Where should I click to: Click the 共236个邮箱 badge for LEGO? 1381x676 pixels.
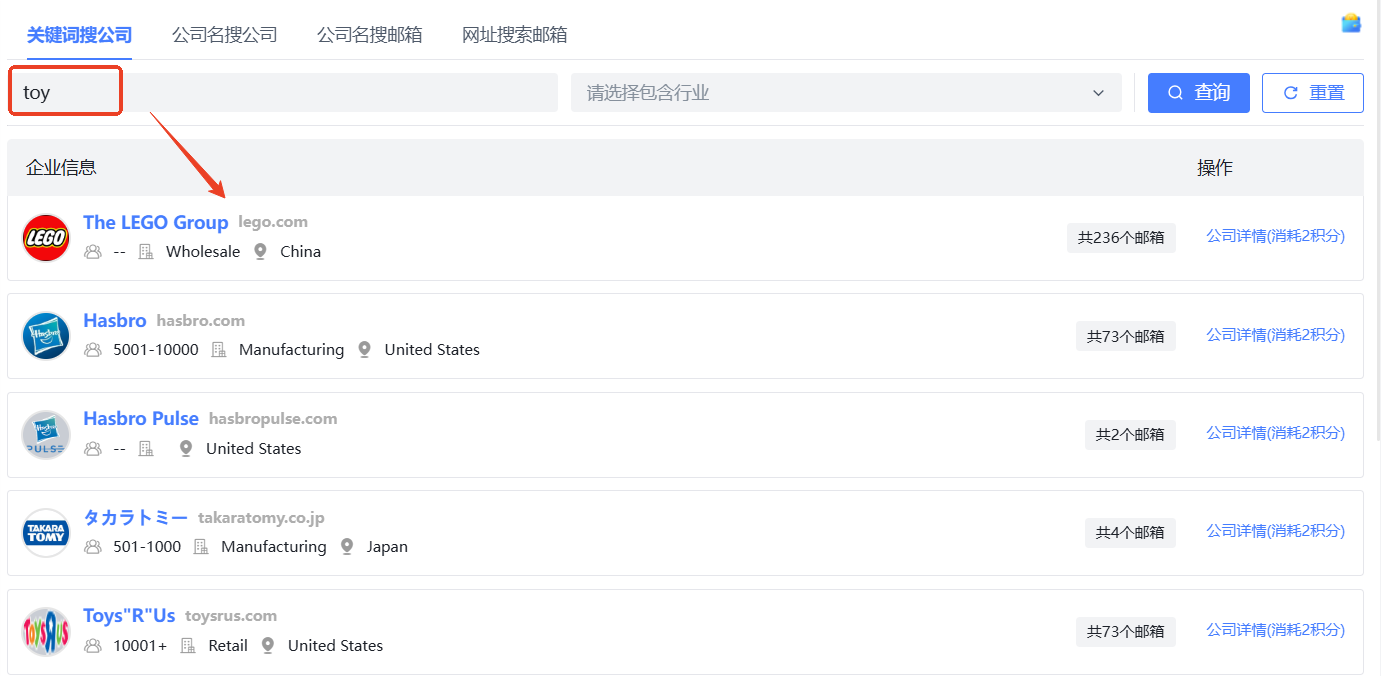pyautogui.click(x=1121, y=238)
